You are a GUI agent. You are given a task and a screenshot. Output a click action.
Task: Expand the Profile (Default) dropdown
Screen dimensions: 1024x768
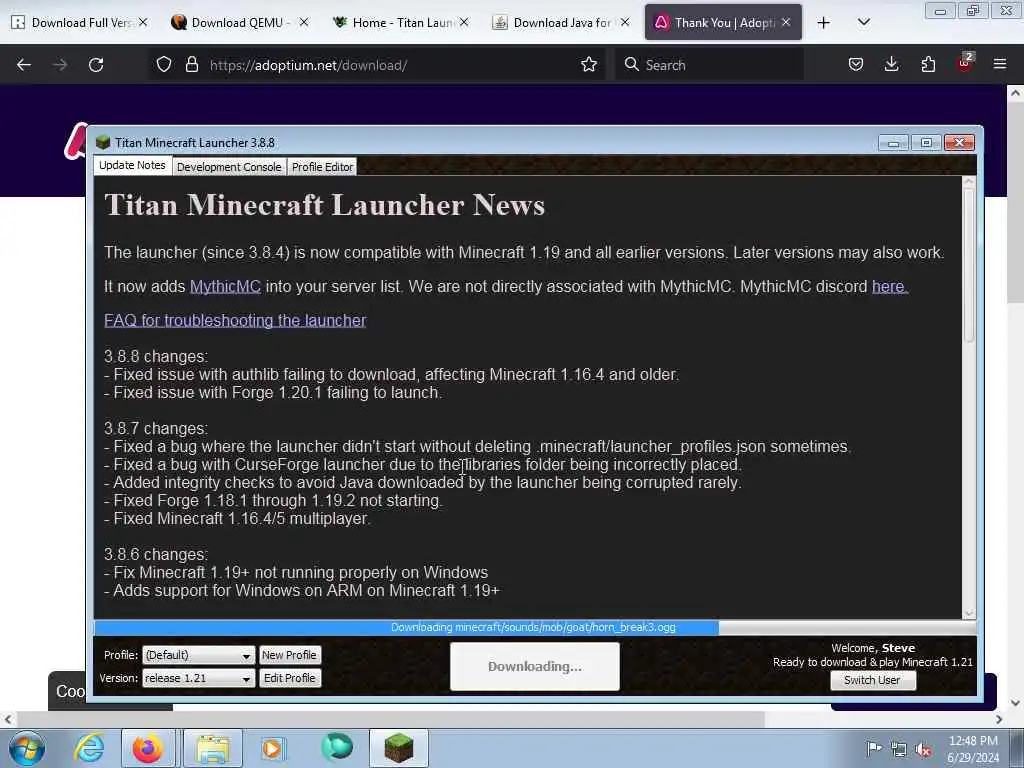(x=198, y=655)
